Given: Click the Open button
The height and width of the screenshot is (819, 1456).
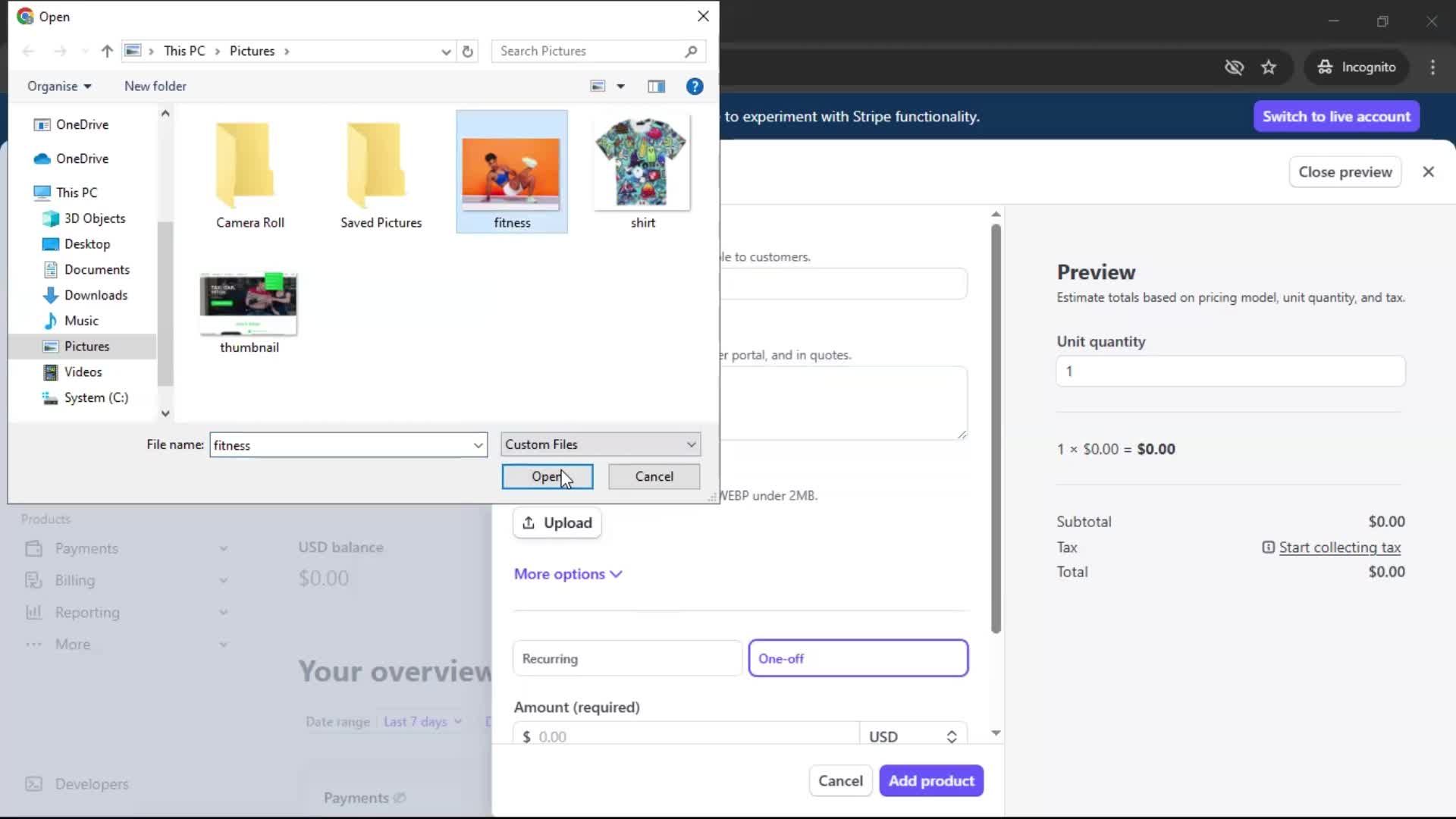Looking at the screenshot, I should click(x=547, y=476).
